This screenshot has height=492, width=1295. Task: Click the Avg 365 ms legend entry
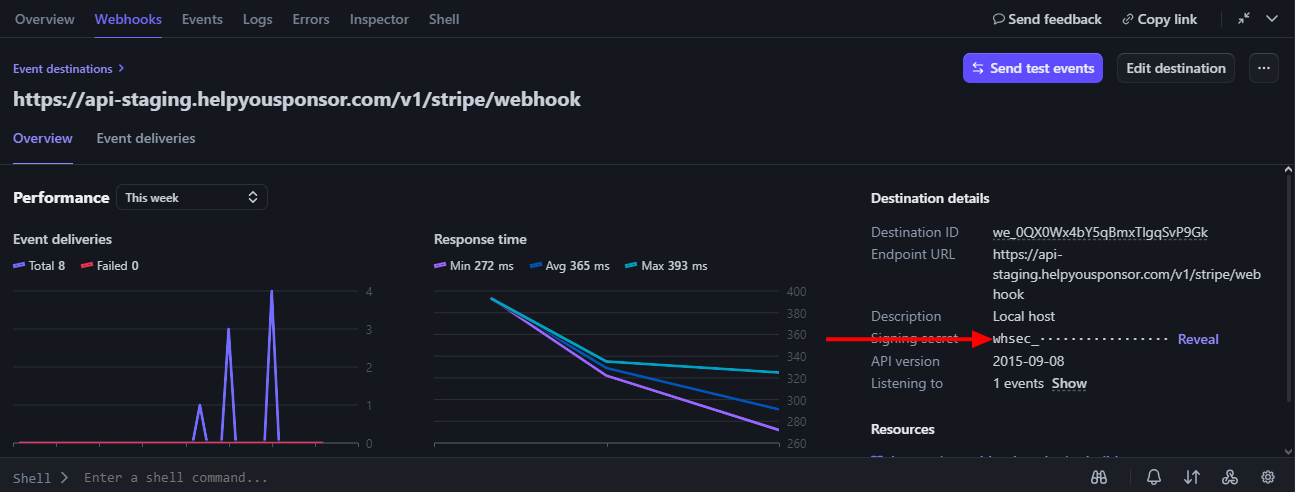(569, 265)
